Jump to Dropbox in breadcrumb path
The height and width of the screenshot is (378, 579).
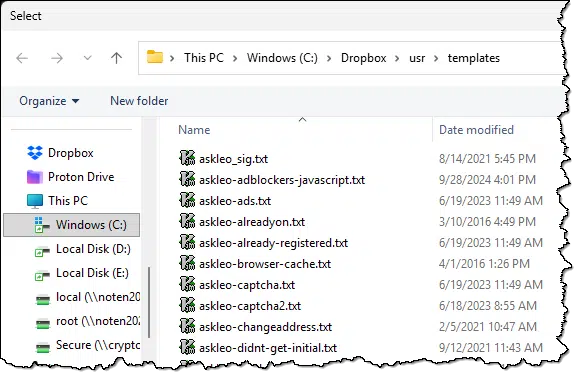(363, 58)
